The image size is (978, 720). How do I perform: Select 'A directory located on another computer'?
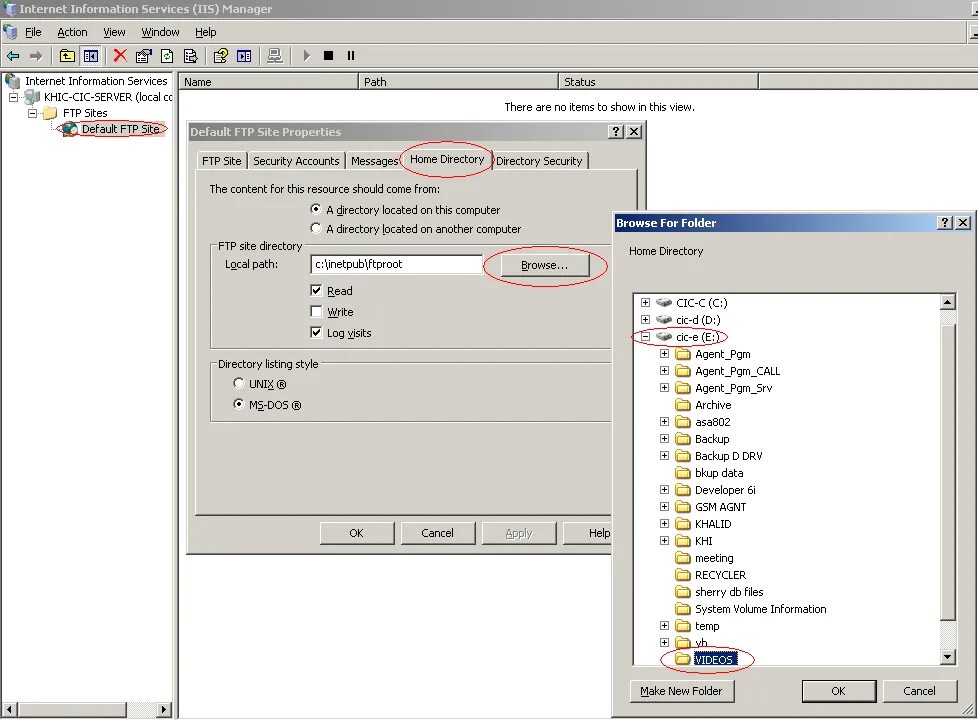point(316,228)
